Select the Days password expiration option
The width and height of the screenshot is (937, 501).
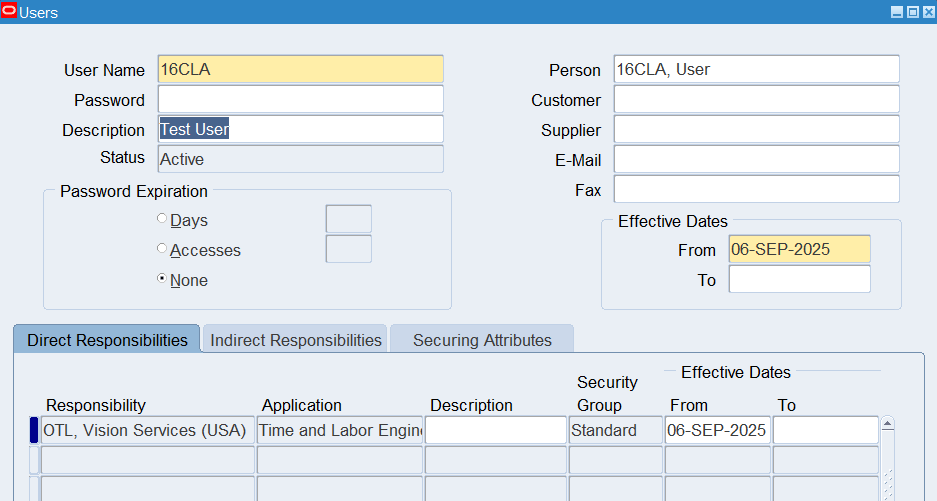[x=162, y=220]
